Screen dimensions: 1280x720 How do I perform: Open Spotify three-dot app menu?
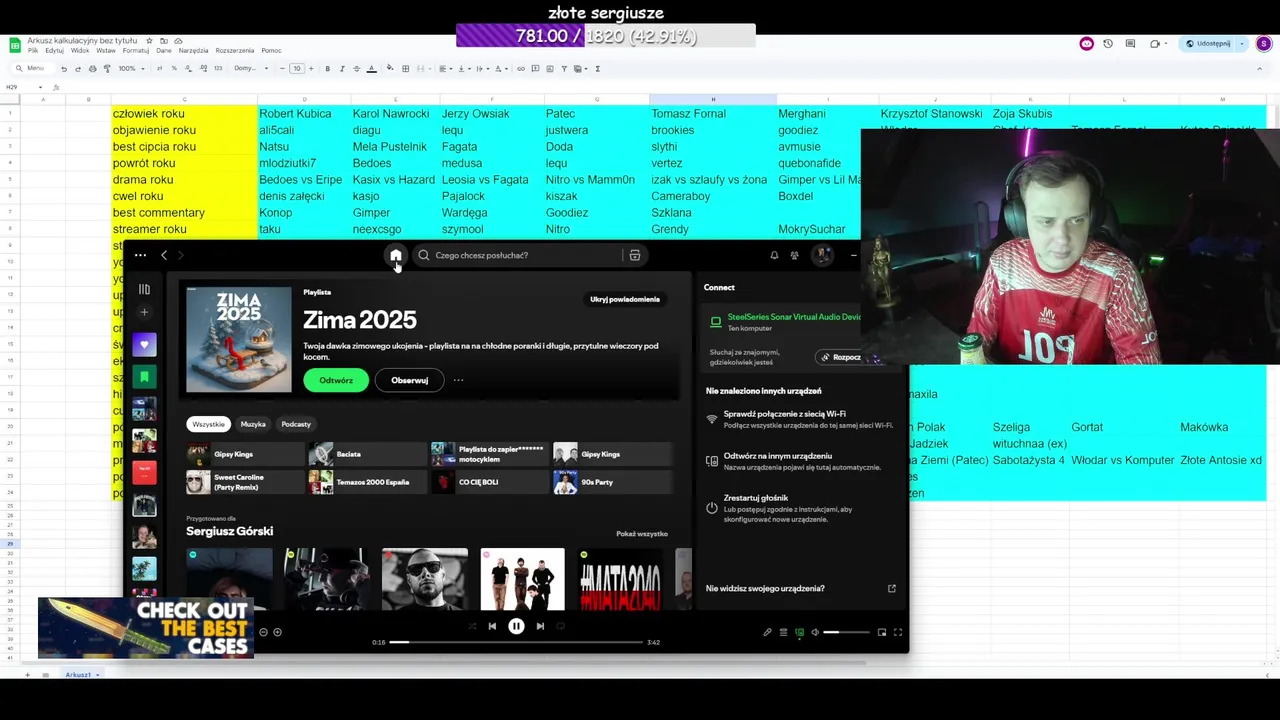[x=140, y=255]
